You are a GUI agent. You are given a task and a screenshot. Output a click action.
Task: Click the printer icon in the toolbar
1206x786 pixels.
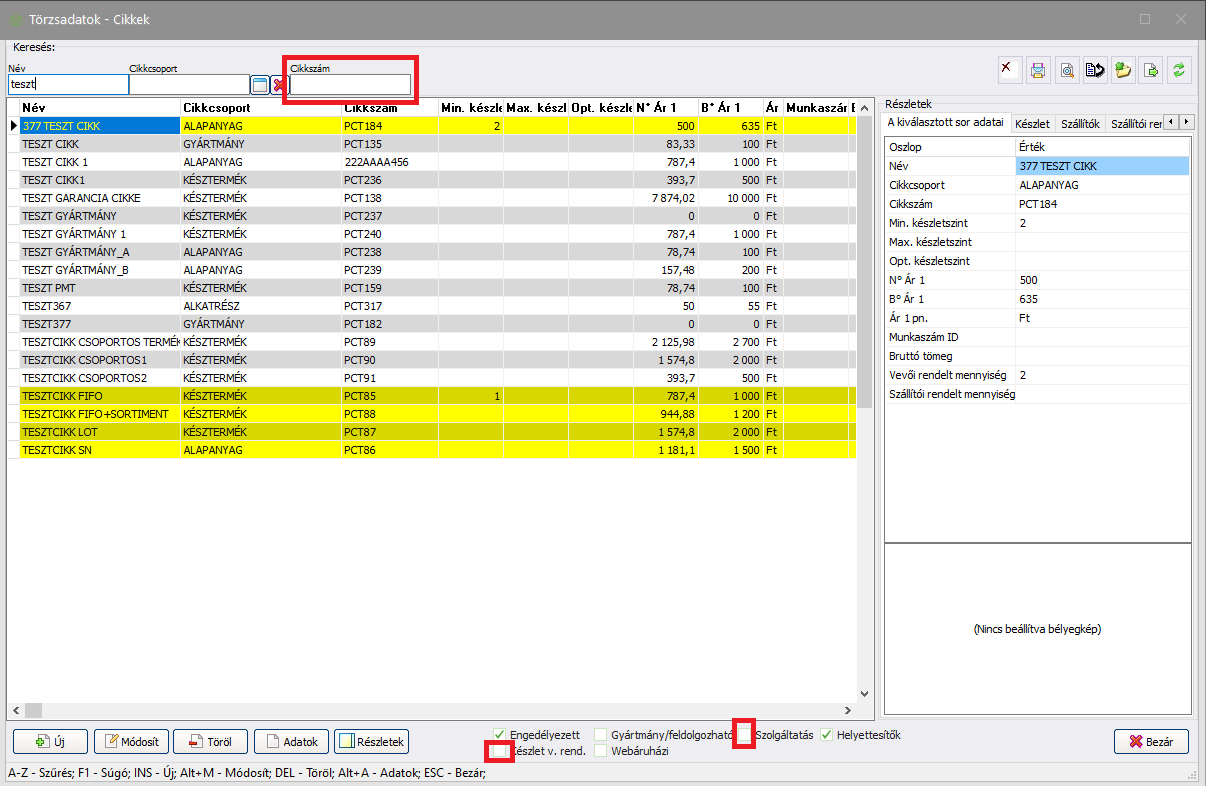[1038, 70]
